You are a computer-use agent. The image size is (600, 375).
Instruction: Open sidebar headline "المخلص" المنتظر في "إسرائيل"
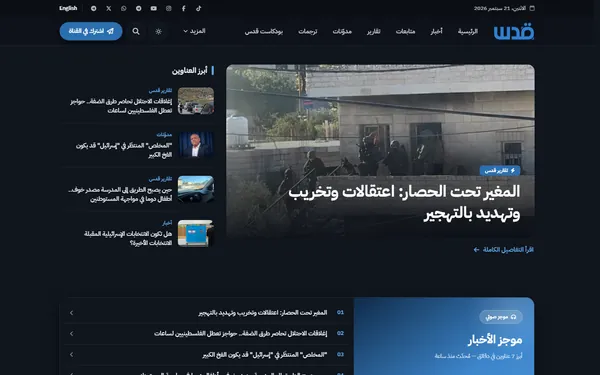tap(124, 150)
